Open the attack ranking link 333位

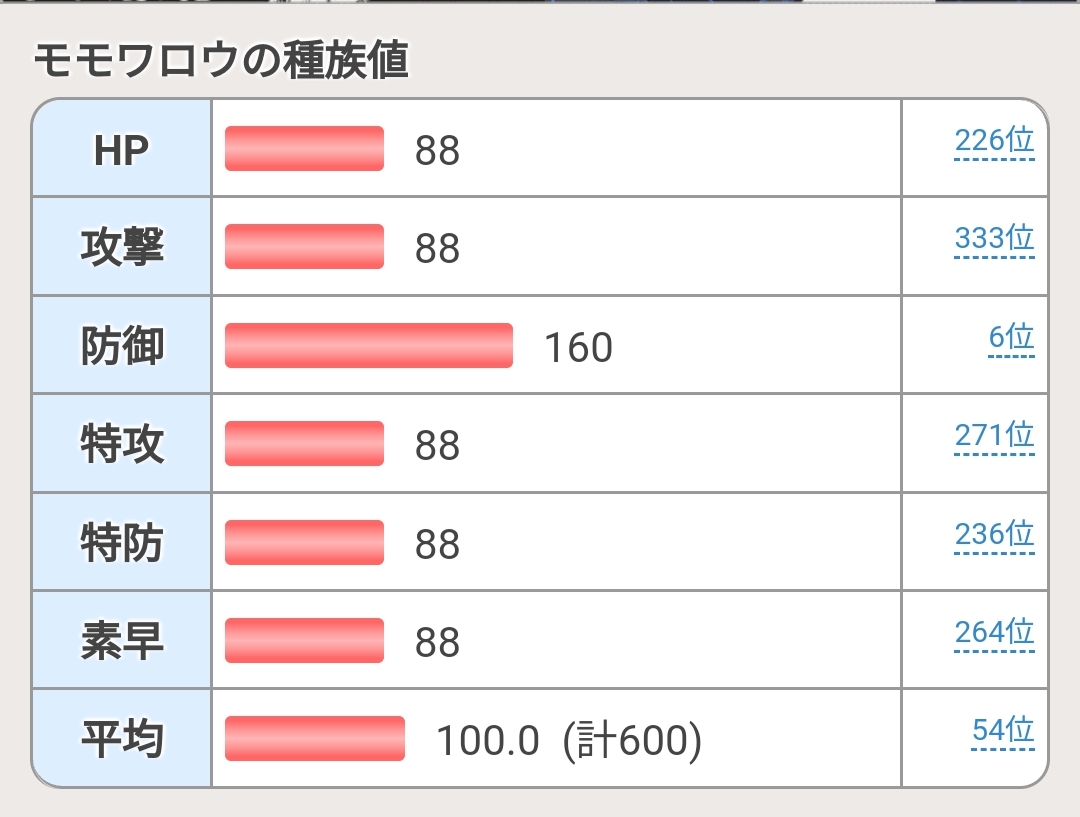tap(994, 239)
